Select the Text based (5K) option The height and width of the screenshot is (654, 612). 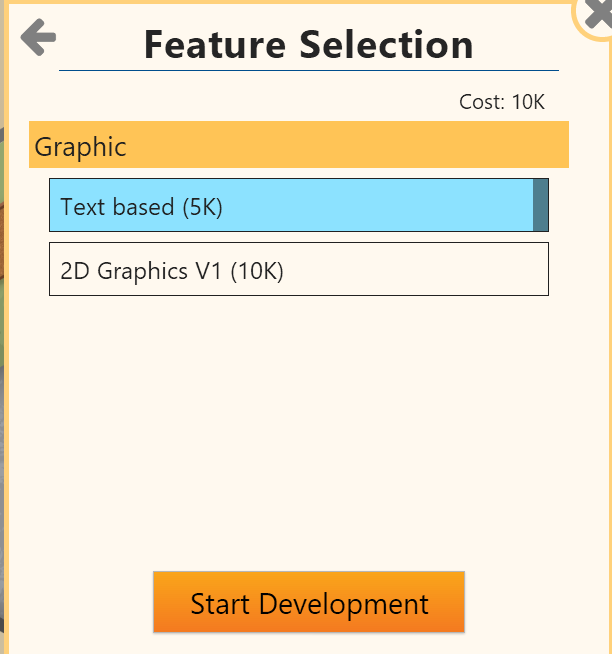click(290, 206)
